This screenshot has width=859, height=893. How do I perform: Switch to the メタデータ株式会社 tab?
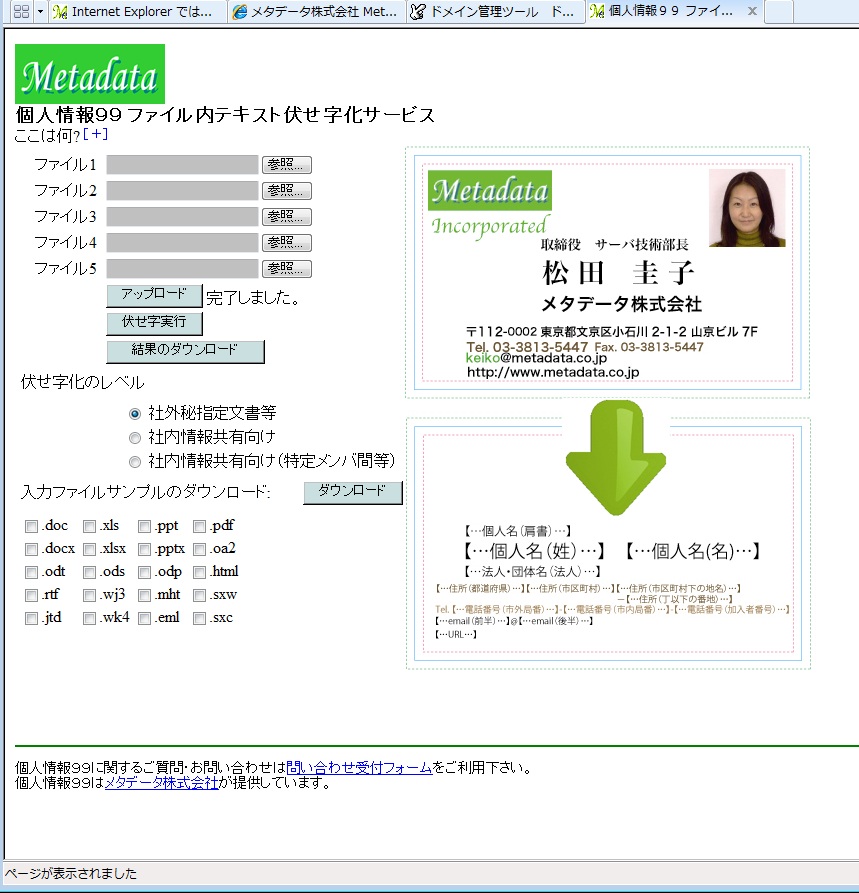[317, 12]
